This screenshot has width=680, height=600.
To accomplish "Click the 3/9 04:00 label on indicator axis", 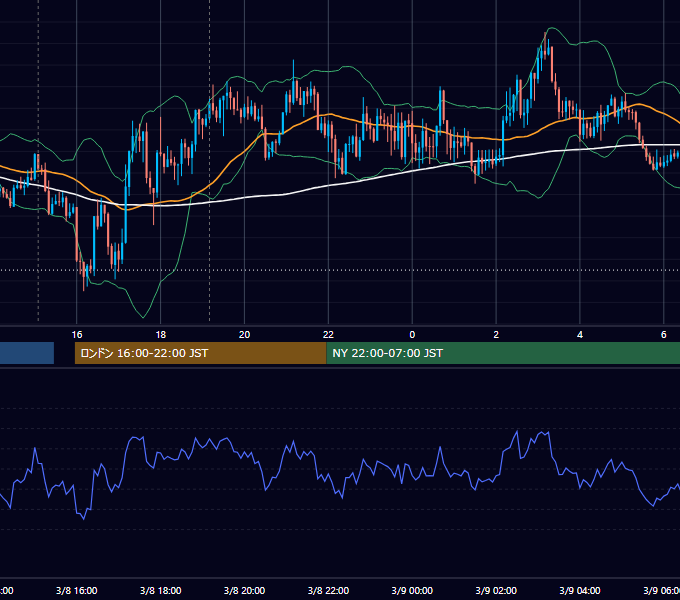I will pyautogui.click(x=580, y=590).
